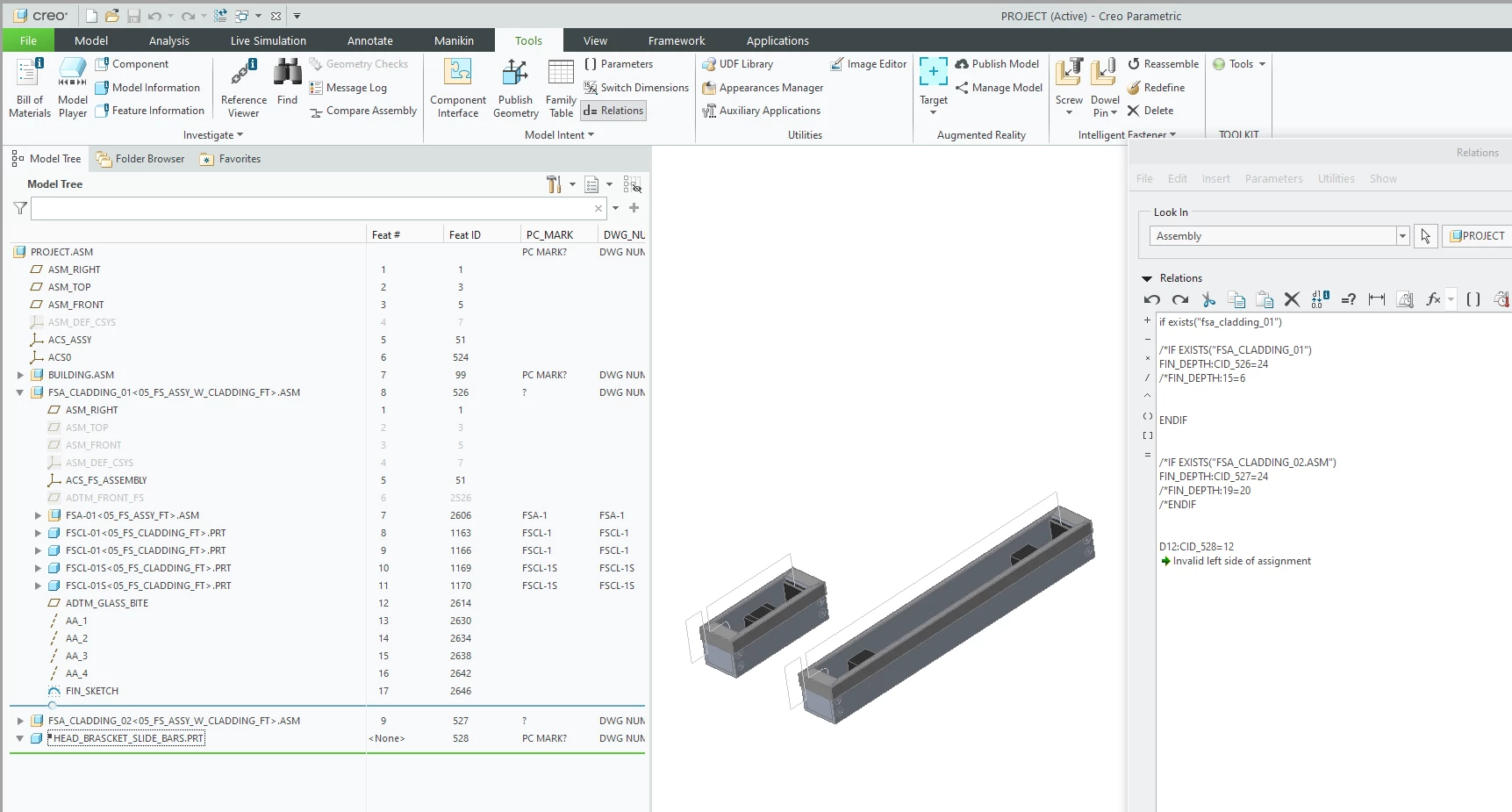Viewport: 1512px width, 812px height.
Task: Switch to the Live Simulation tab
Action: (269, 40)
